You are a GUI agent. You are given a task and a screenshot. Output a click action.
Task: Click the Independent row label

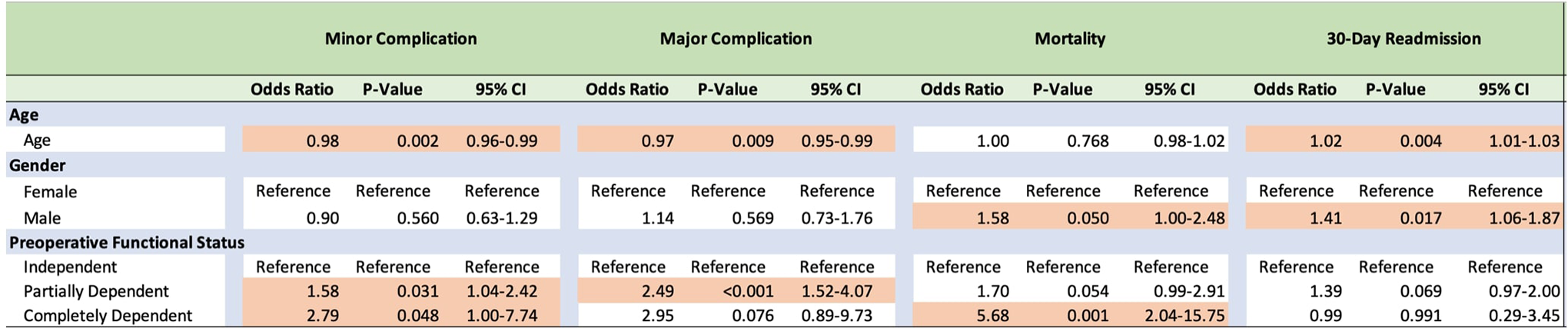tap(70, 267)
